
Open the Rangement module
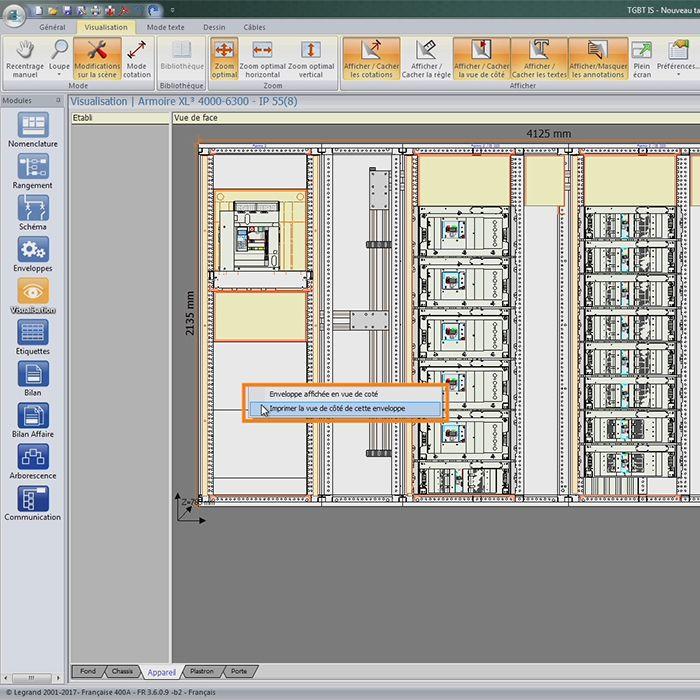[x=33, y=171]
